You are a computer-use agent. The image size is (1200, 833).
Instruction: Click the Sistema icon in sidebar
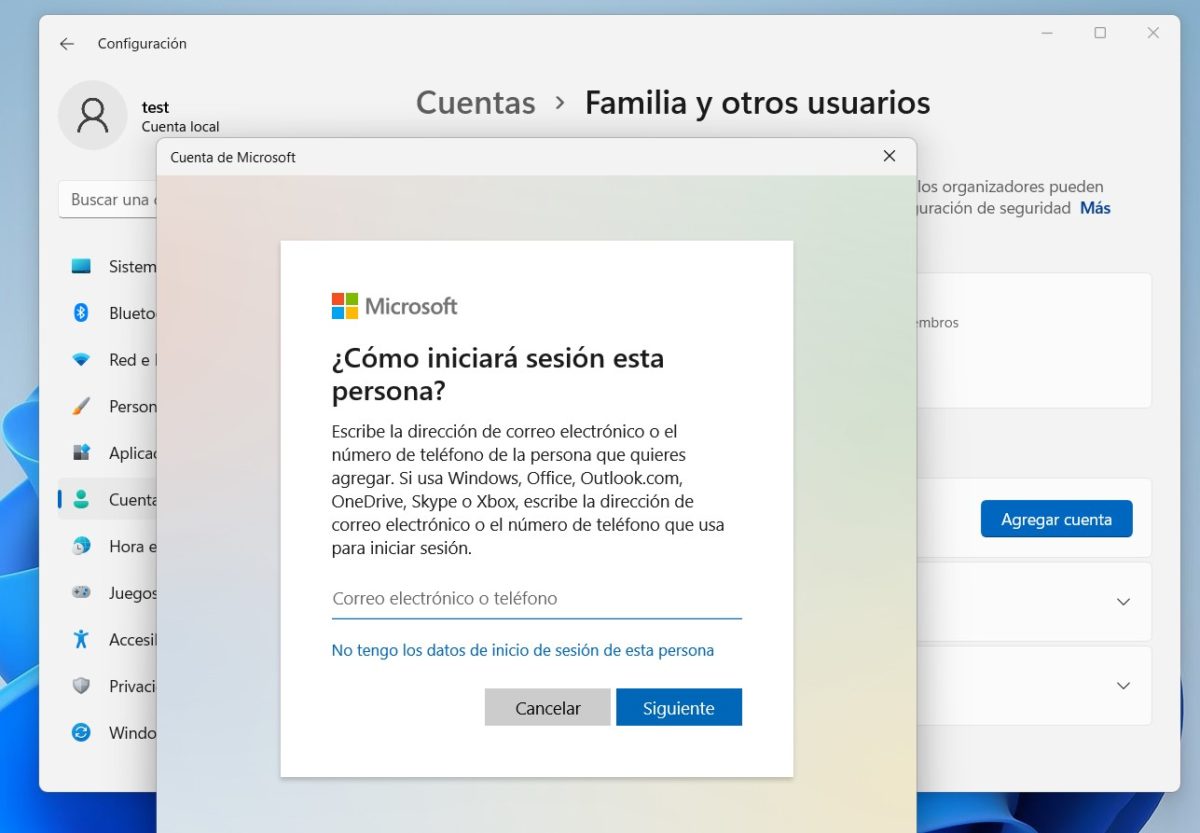point(81,267)
